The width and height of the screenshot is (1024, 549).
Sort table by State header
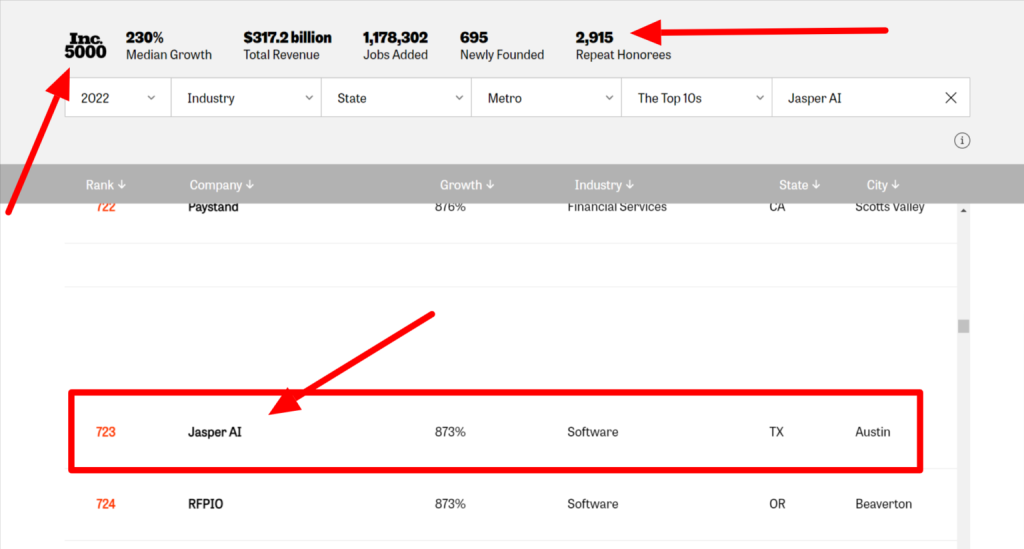[x=799, y=185]
